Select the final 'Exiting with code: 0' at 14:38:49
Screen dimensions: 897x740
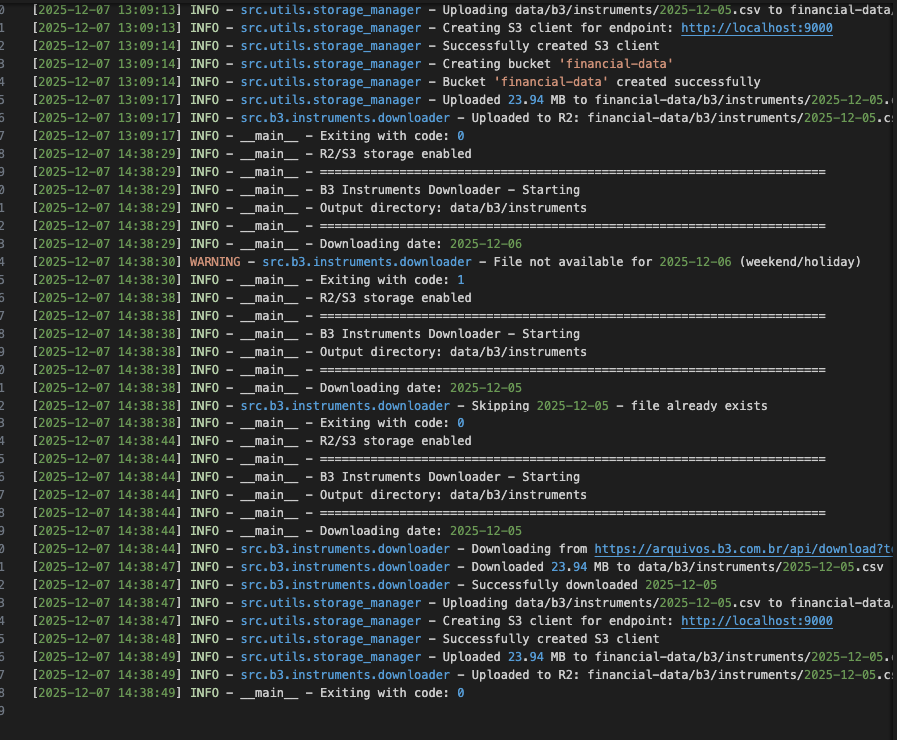391,693
